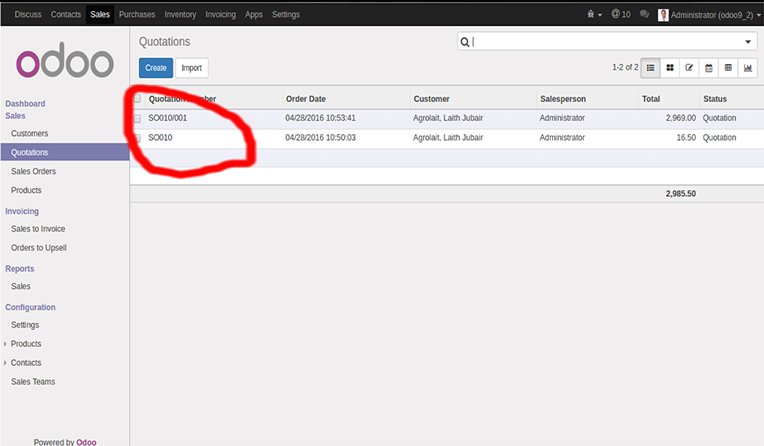
Task: Switch to form view
Action: coord(689,68)
